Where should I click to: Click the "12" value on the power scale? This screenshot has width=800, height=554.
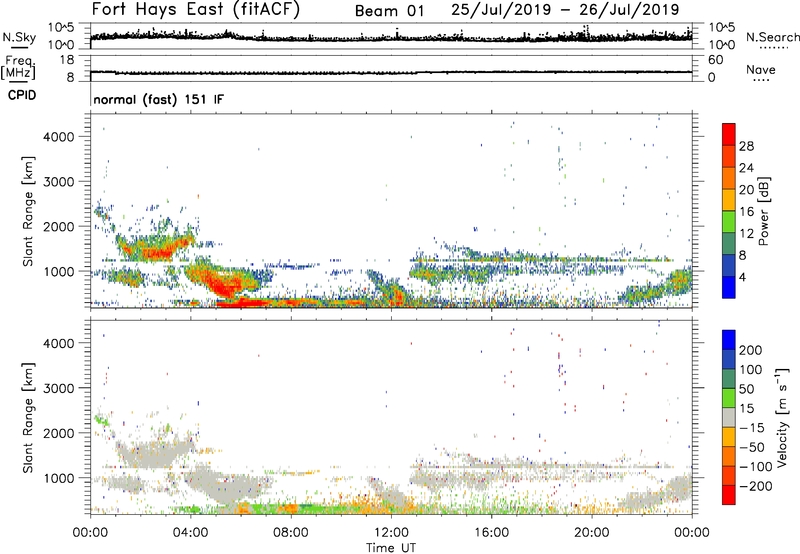[x=746, y=233]
